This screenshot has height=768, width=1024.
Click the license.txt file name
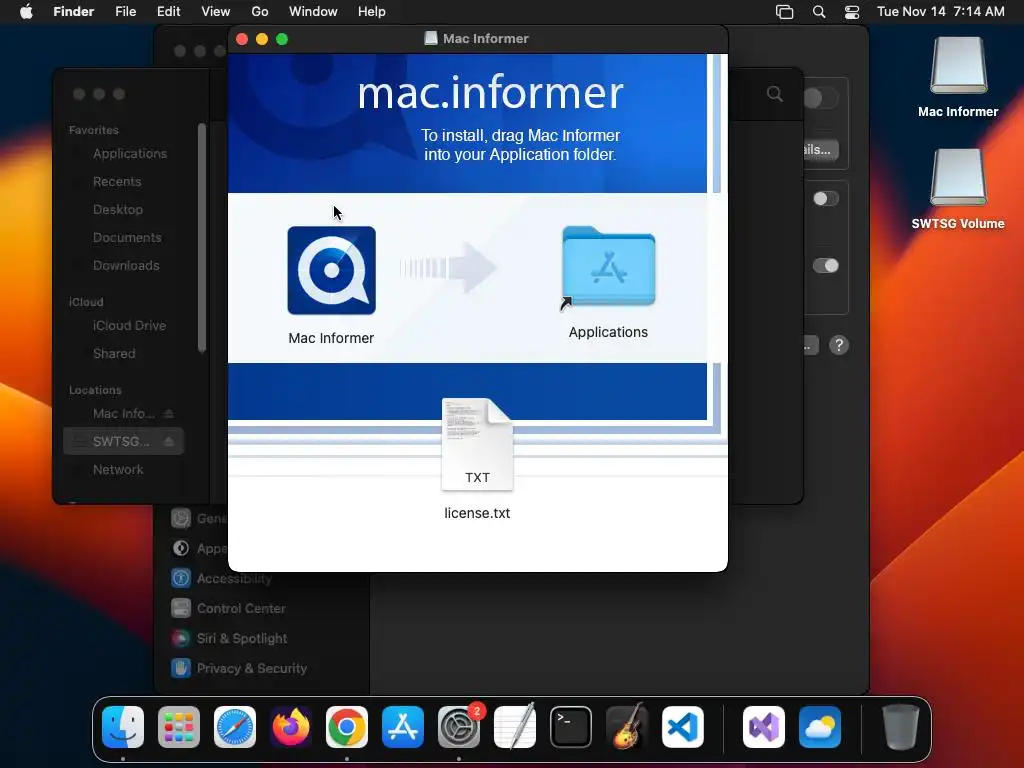(477, 513)
